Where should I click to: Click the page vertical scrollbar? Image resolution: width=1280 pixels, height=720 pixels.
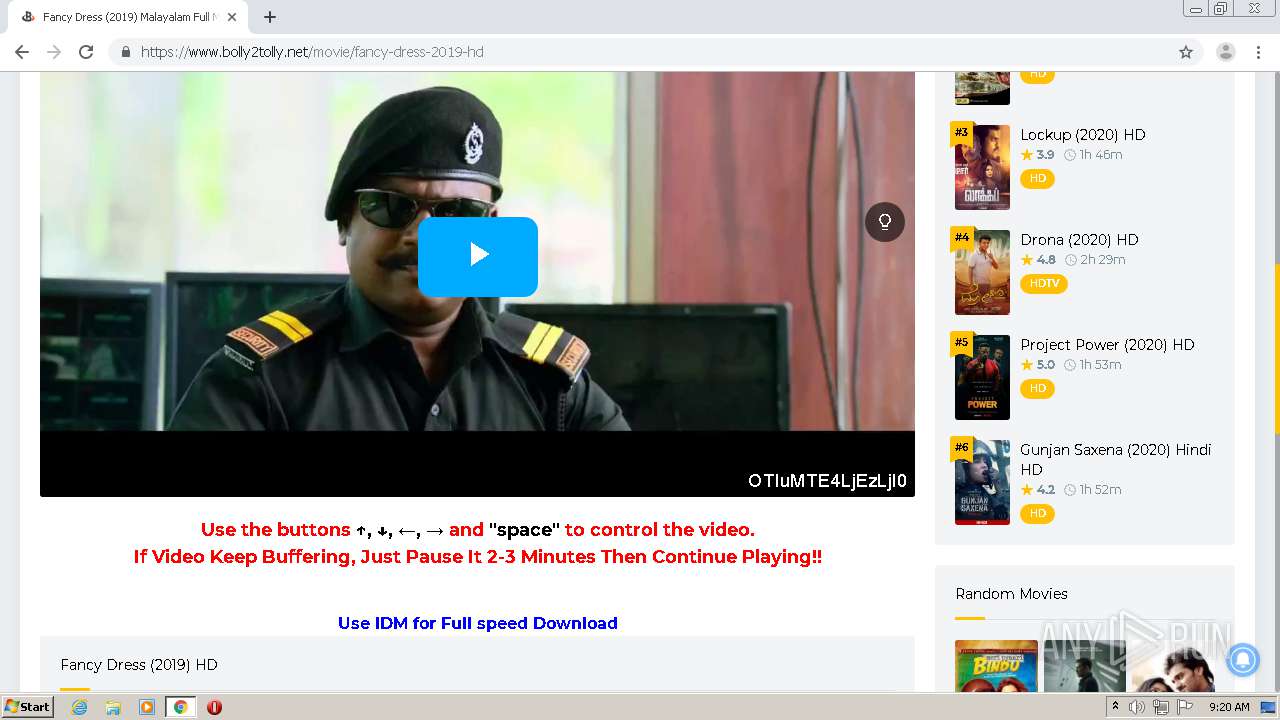pos(1275,350)
